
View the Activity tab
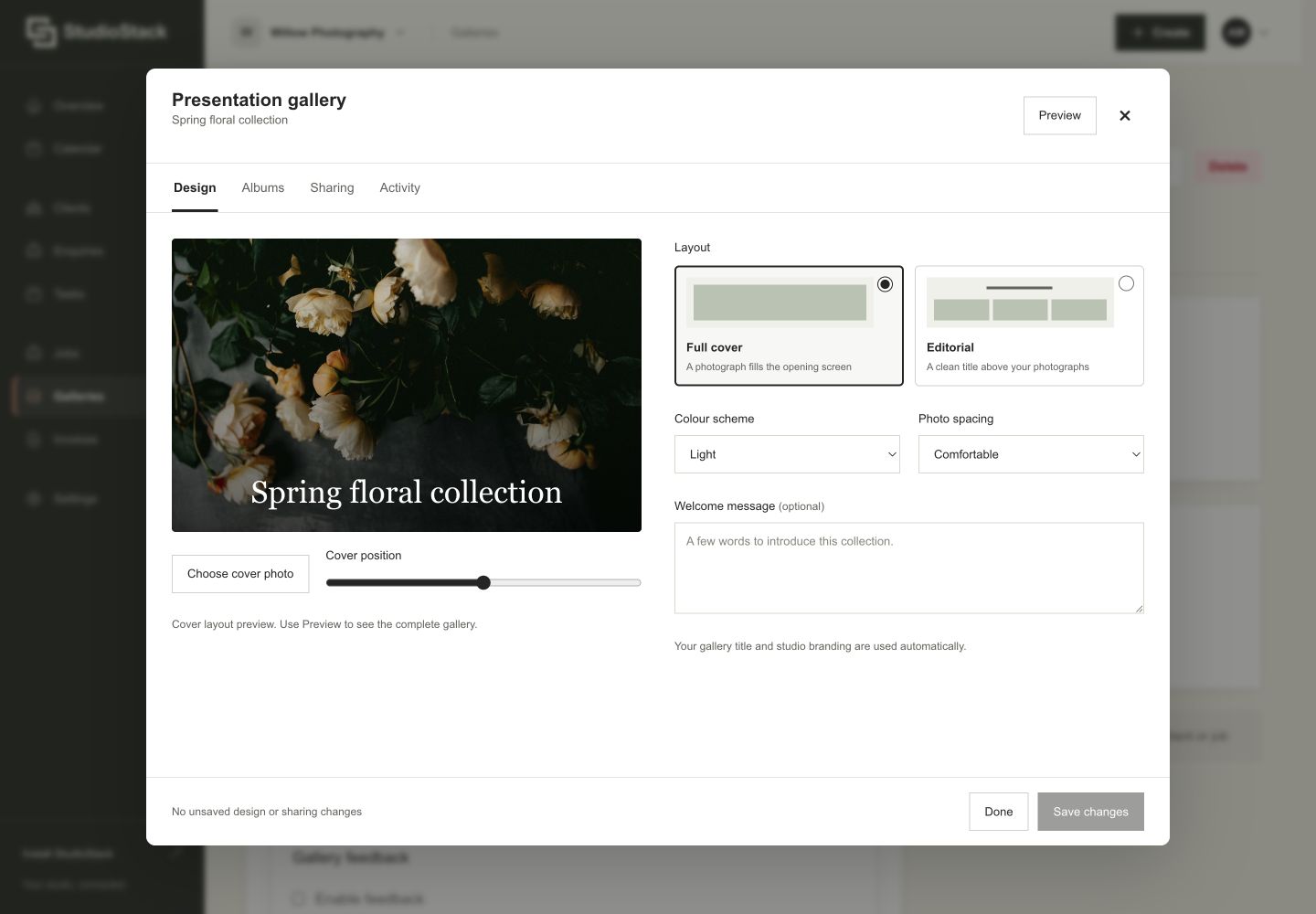[x=400, y=187]
